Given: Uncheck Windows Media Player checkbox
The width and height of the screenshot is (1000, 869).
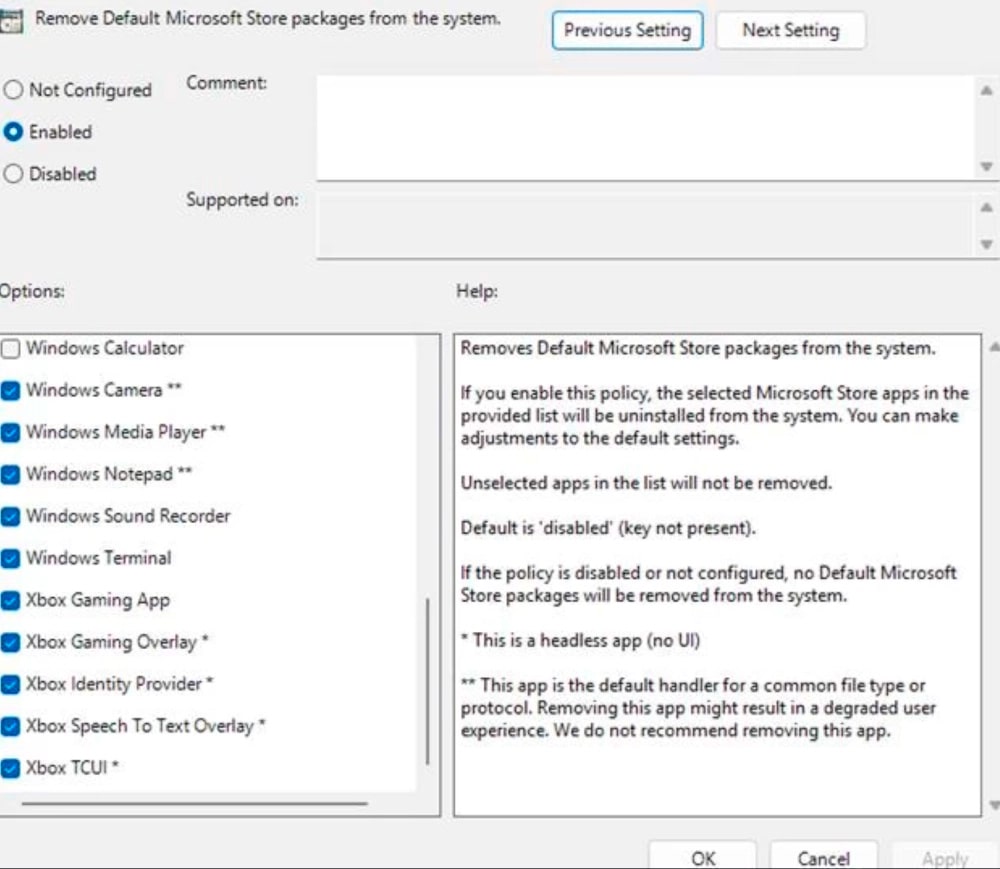Looking at the screenshot, I should (x=11, y=433).
